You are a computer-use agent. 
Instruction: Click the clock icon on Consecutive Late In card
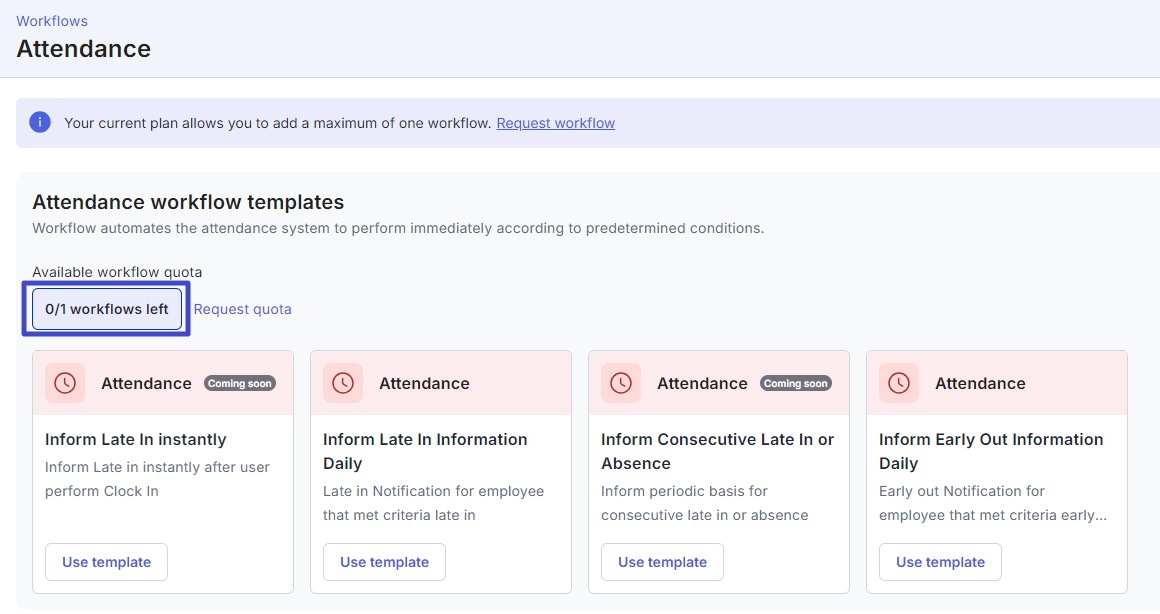pos(621,383)
